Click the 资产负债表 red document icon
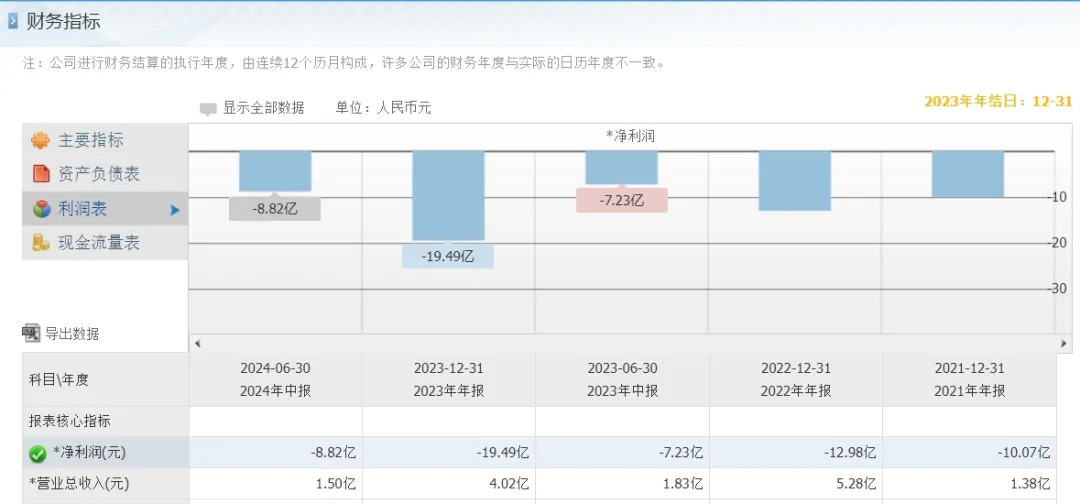The width and height of the screenshot is (1080, 504). pyautogui.click(x=41, y=174)
